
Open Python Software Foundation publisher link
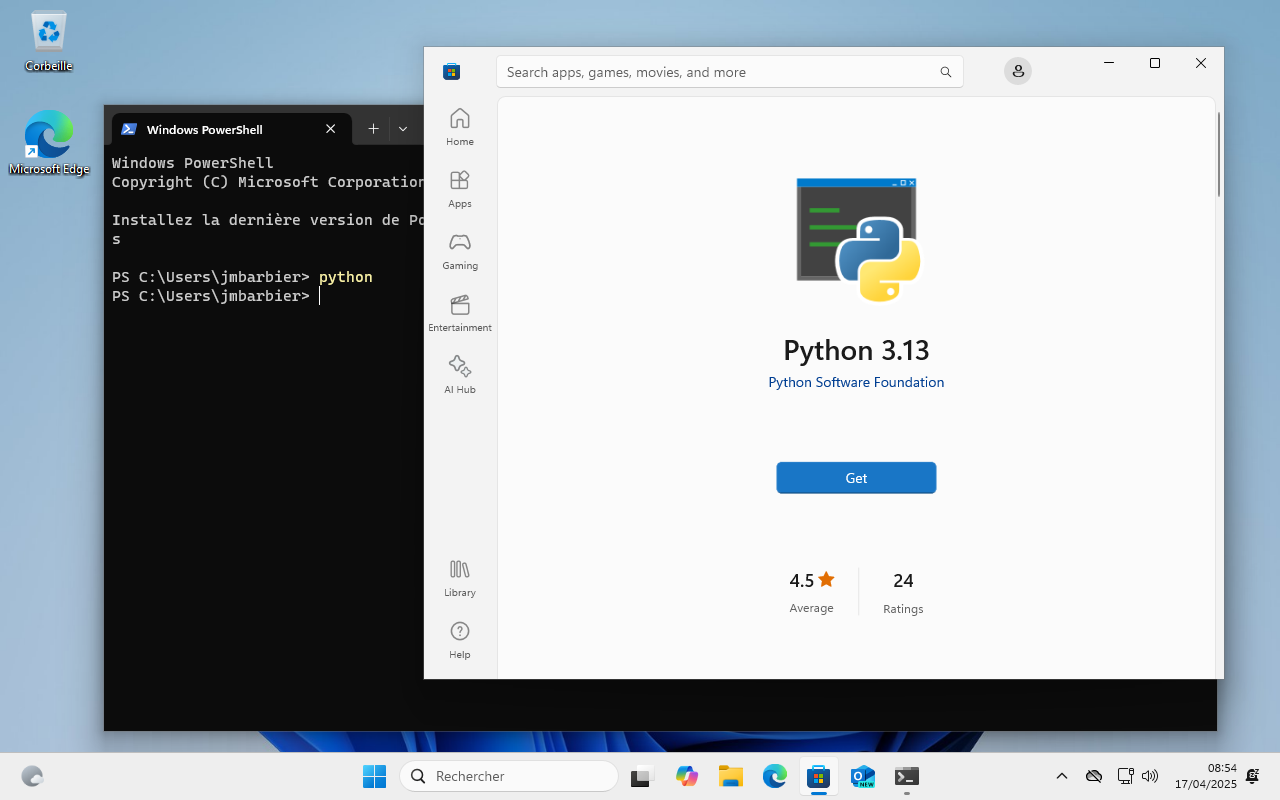(856, 382)
